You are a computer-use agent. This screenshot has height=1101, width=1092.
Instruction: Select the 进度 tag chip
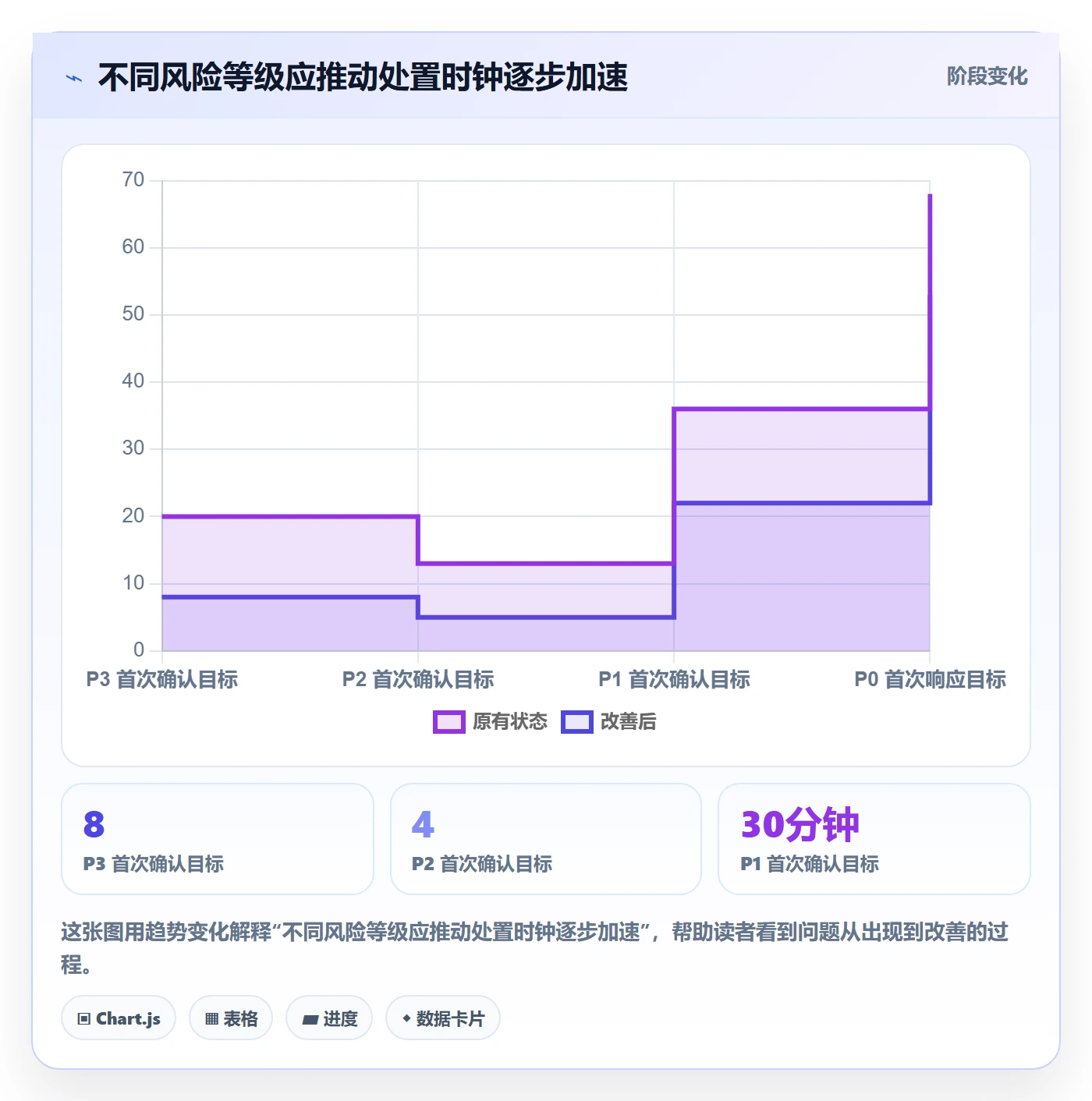(329, 1018)
